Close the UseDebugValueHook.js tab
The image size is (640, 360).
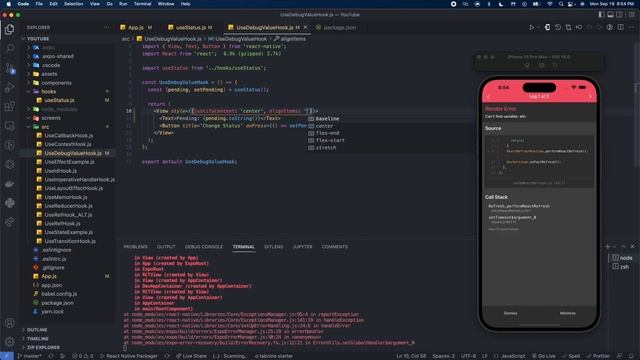(305, 27)
